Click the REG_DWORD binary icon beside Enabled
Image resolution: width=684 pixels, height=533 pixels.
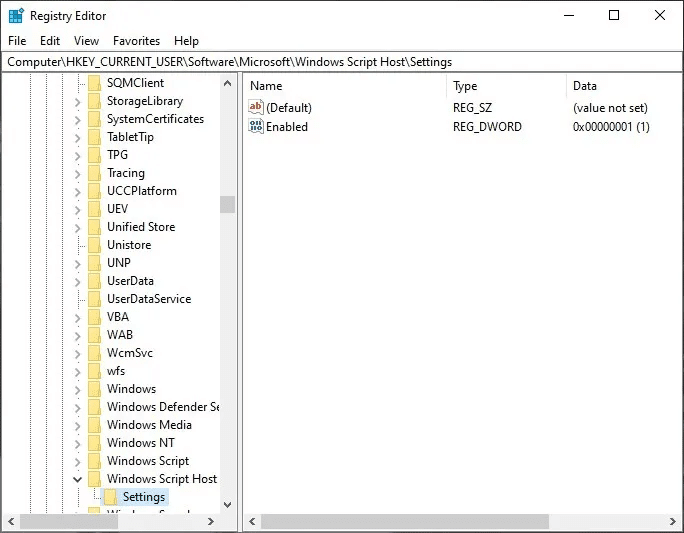[x=256, y=127]
